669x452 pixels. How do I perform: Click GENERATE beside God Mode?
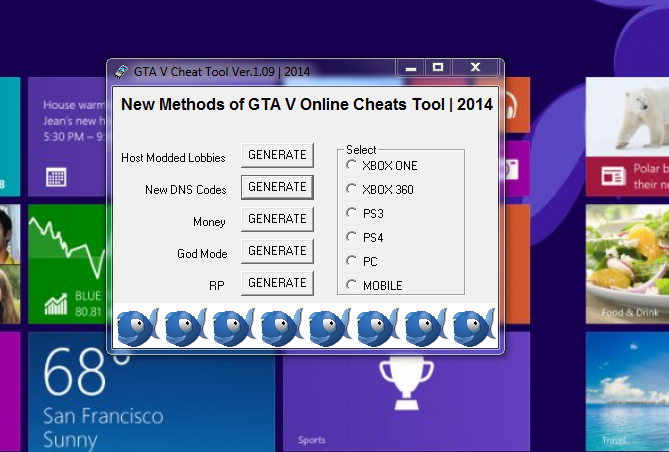click(x=277, y=251)
